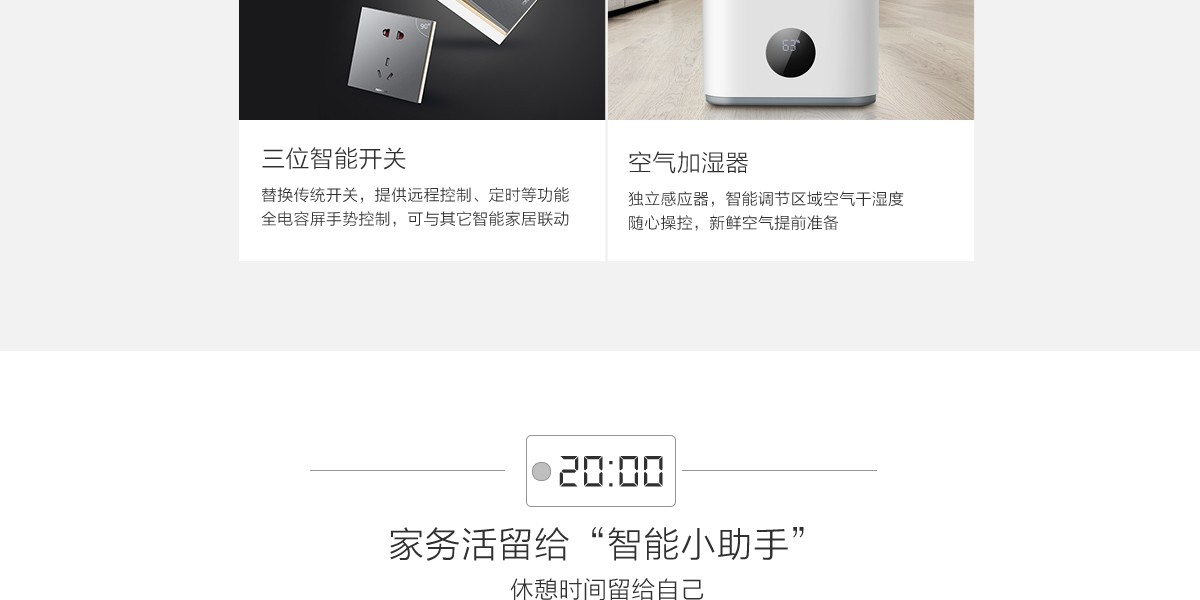
Task: Click the 独立感应器 description line
Action: 766,199
